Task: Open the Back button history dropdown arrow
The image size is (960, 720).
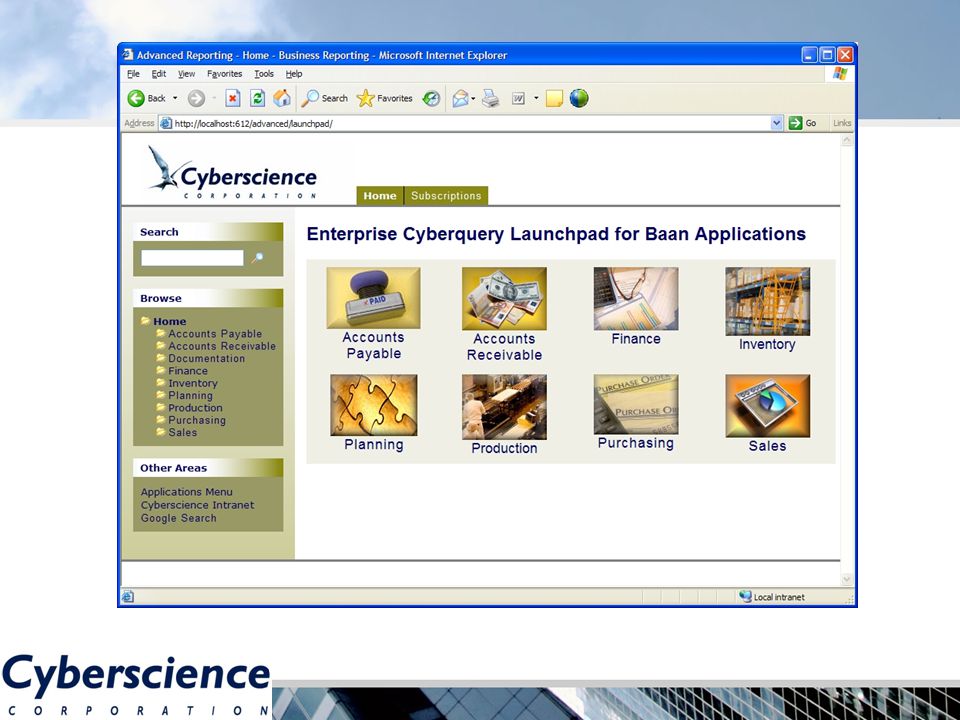Action: (x=175, y=98)
